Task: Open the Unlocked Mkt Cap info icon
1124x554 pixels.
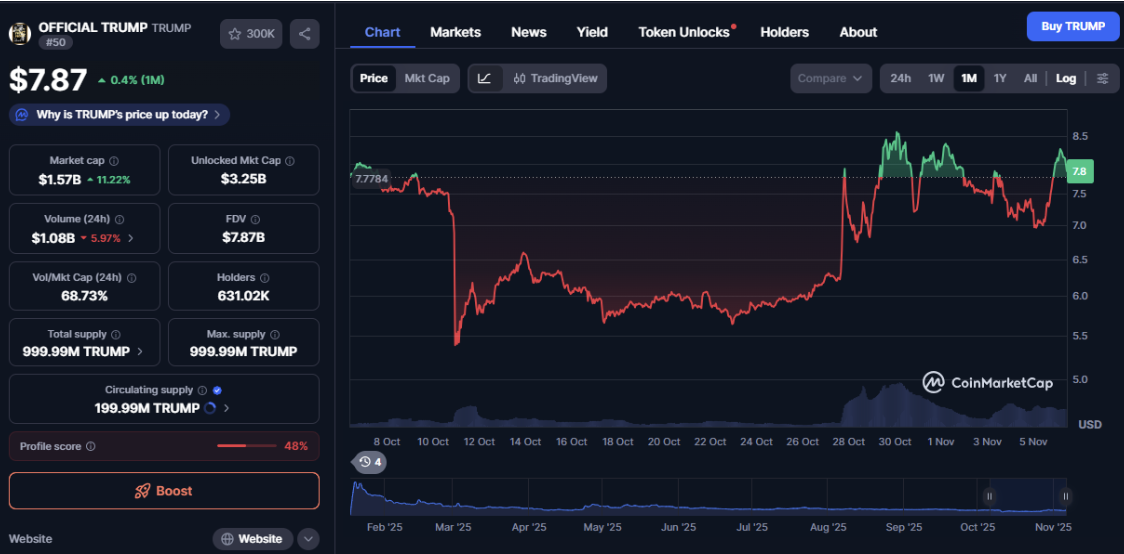Action: point(290,161)
